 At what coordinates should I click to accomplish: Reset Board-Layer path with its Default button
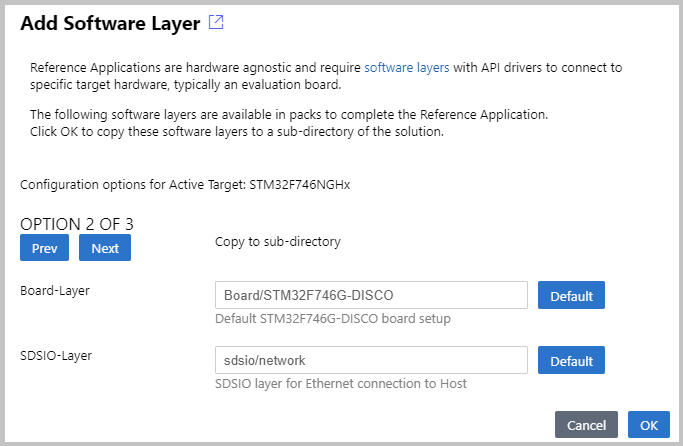pos(571,295)
